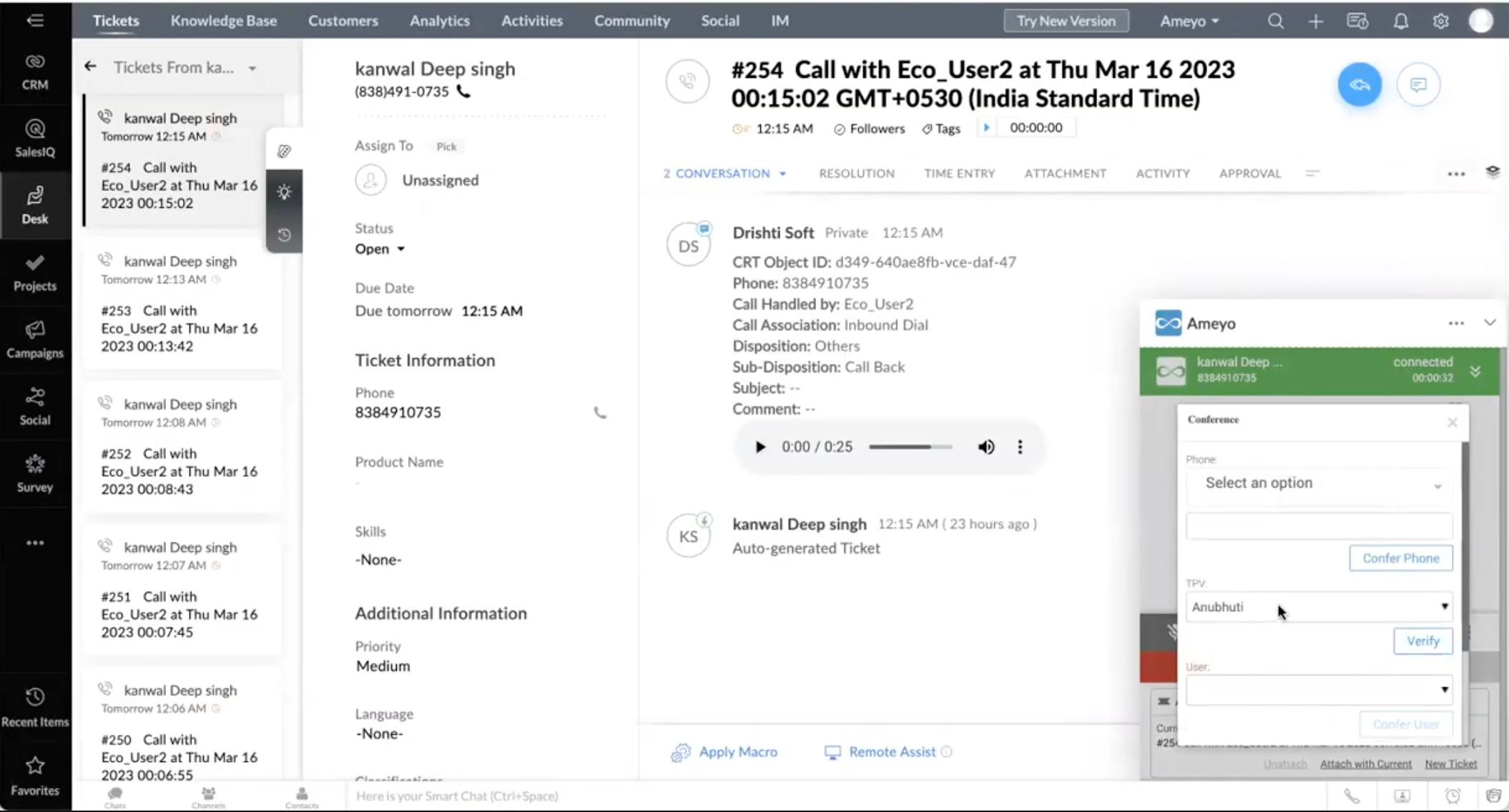Switch to the Resolution tab
The image size is (1509, 812).
click(856, 173)
